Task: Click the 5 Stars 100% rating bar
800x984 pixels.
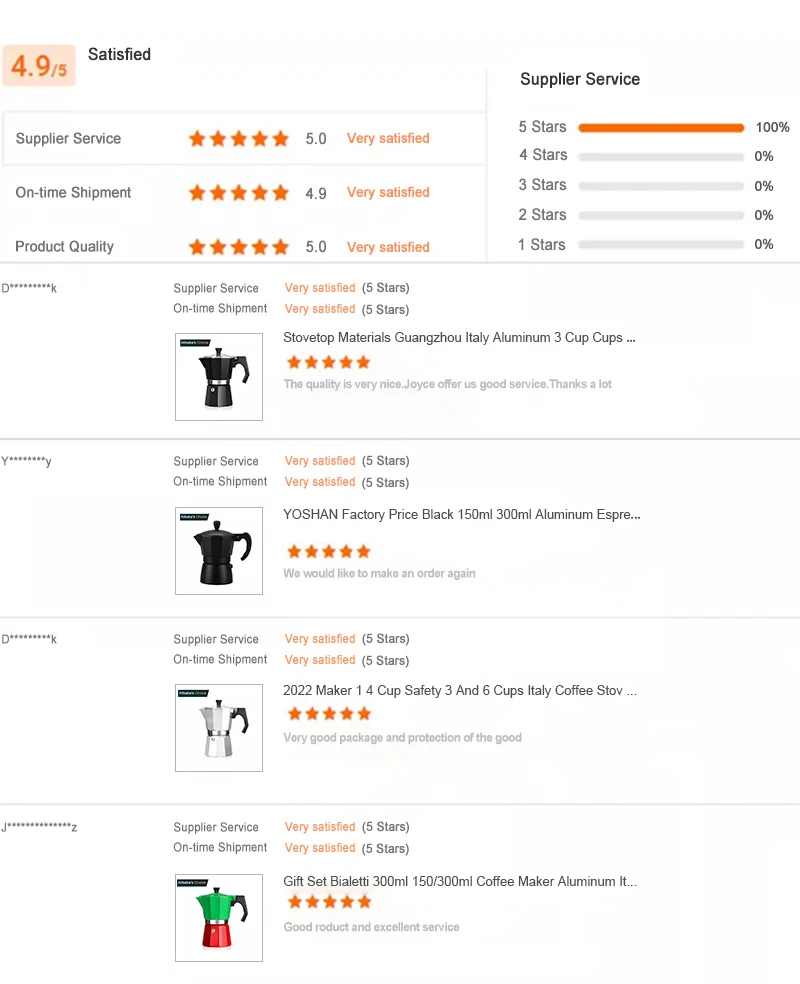Action: pos(661,128)
